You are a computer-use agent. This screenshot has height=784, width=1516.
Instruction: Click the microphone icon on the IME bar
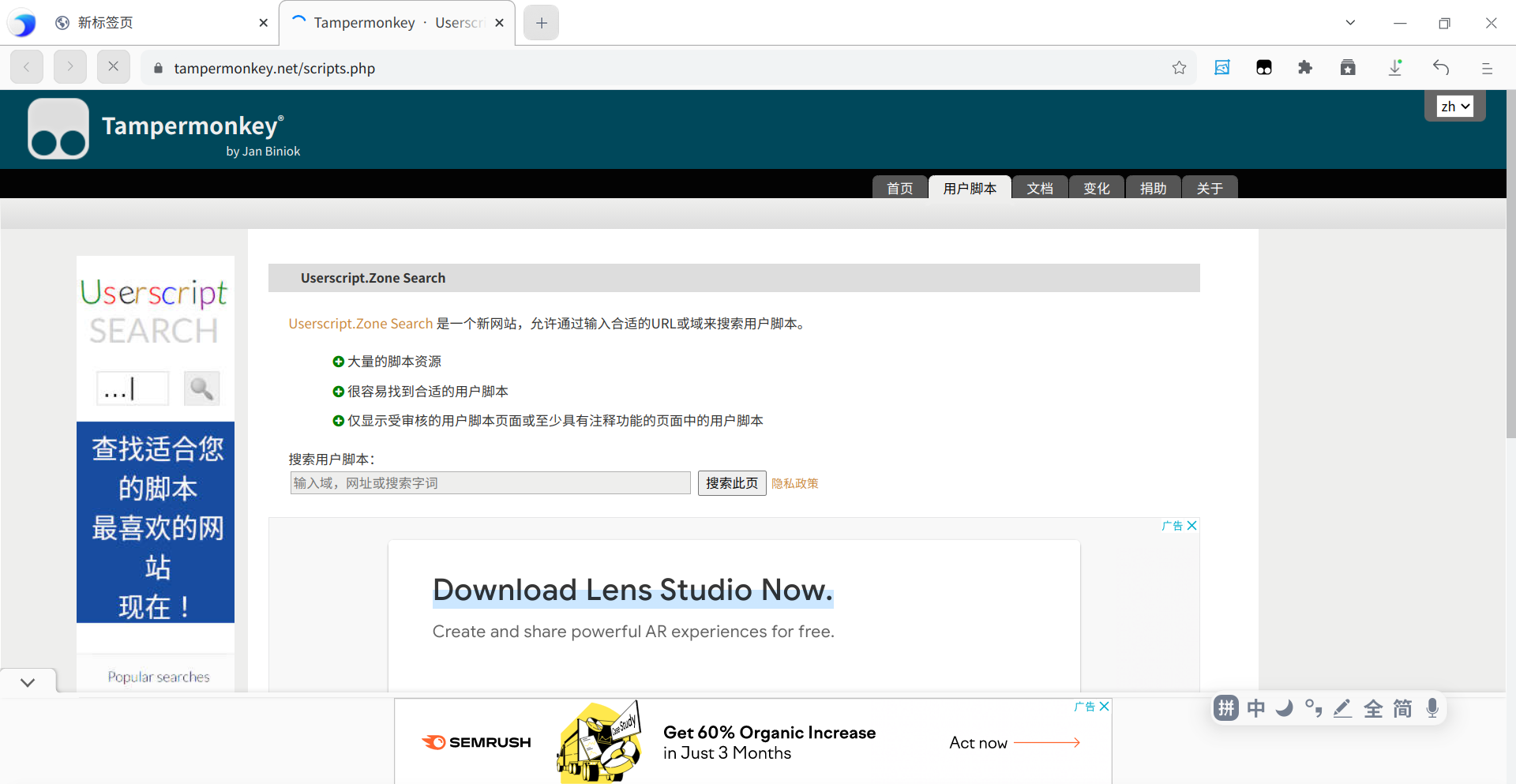pyautogui.click(x=1432, y=708)
